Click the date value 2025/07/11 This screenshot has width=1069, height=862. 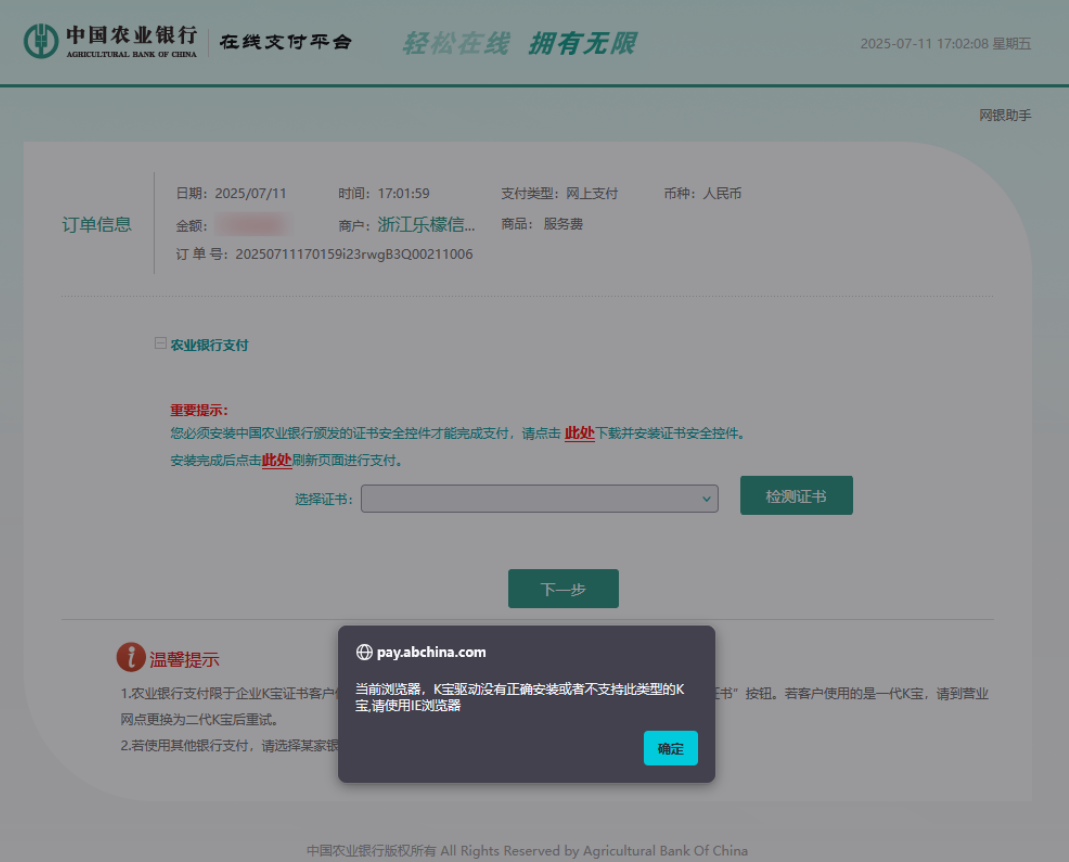click(x=250, y=194)
